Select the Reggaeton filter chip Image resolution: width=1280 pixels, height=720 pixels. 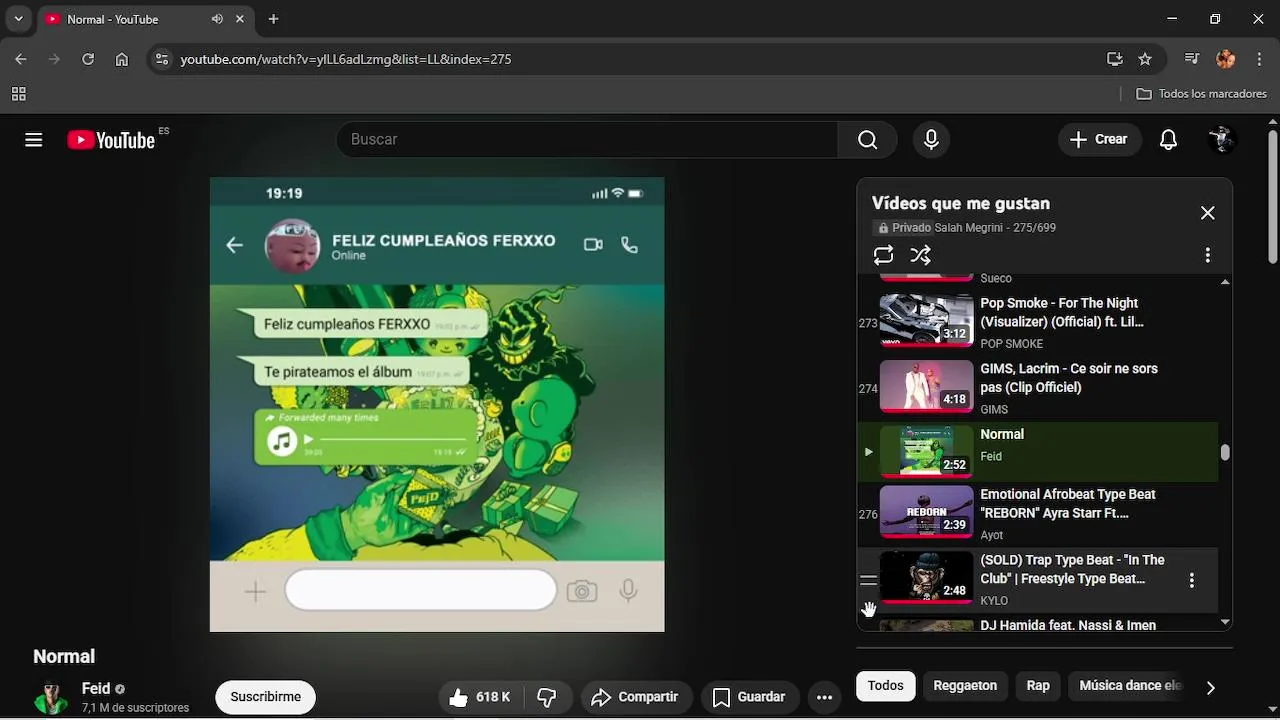pyautogui.click(x=965, y=686)
